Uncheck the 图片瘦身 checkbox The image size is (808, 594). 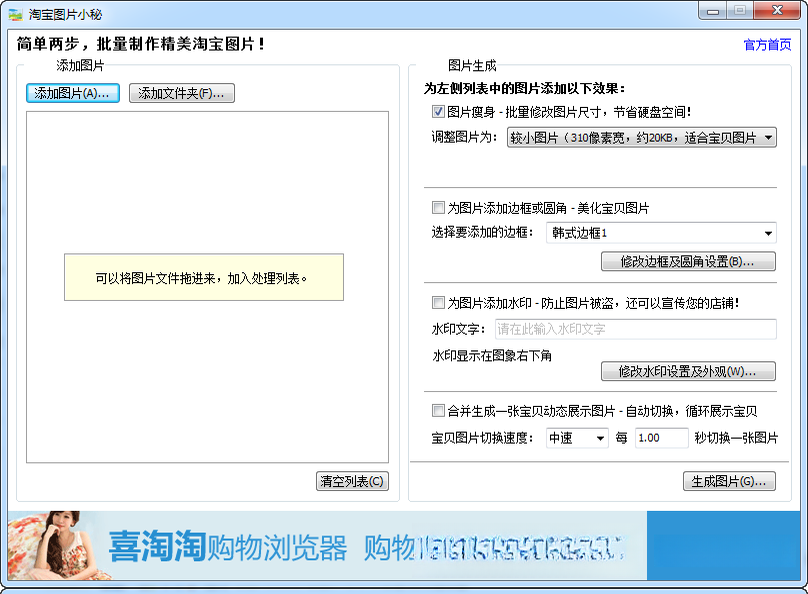[438, 111]
